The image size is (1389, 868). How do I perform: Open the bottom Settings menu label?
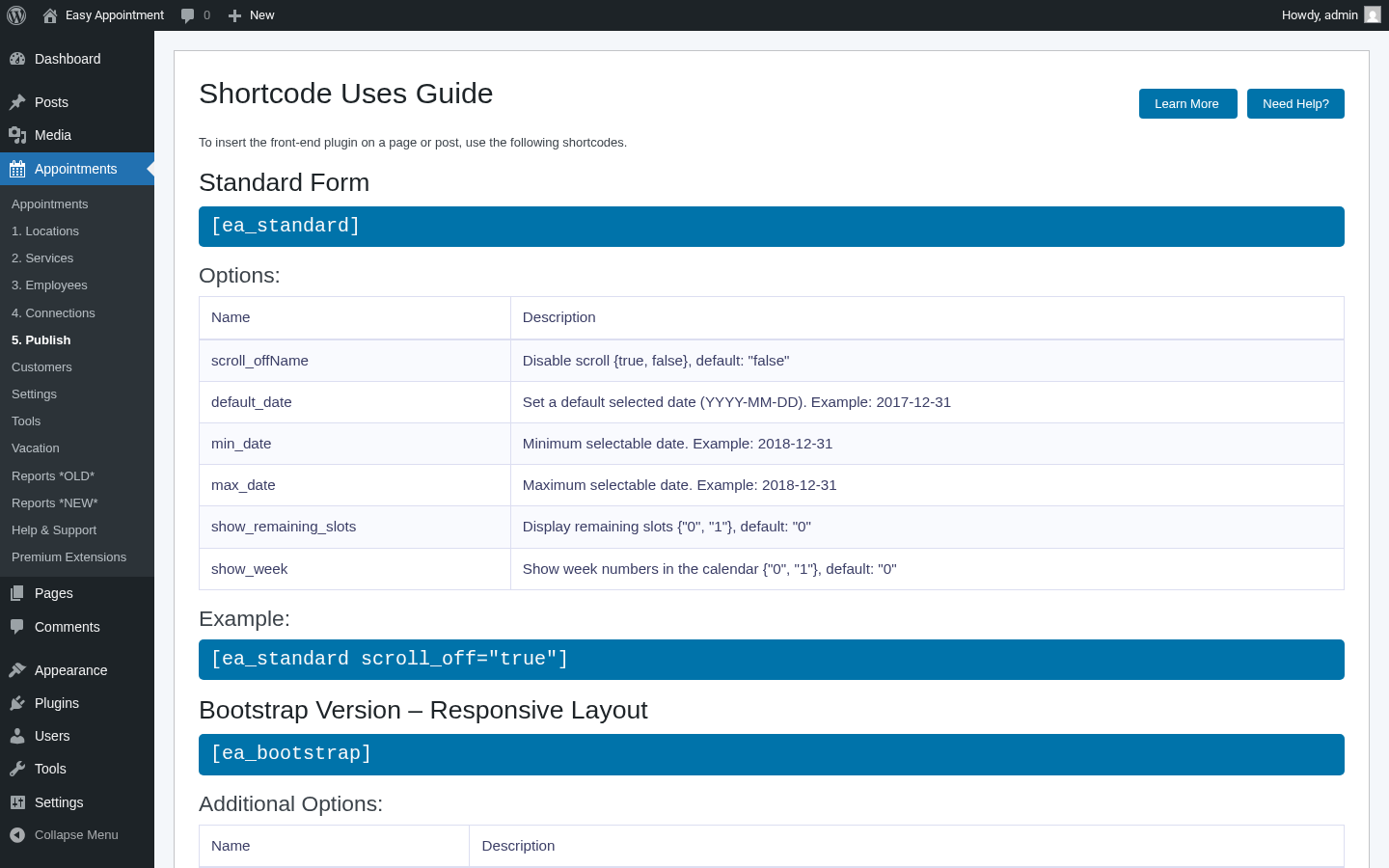point(59,802)
